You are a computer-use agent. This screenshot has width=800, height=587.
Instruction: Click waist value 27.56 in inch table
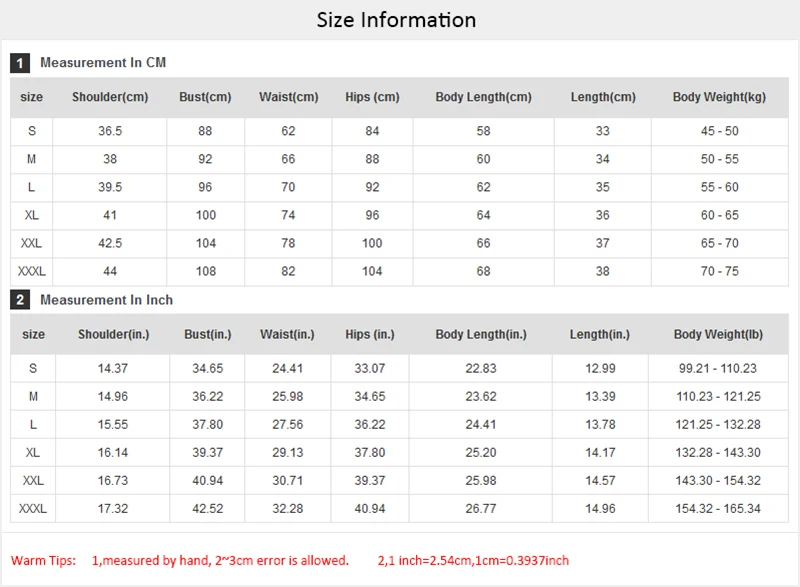coord(288,424)
